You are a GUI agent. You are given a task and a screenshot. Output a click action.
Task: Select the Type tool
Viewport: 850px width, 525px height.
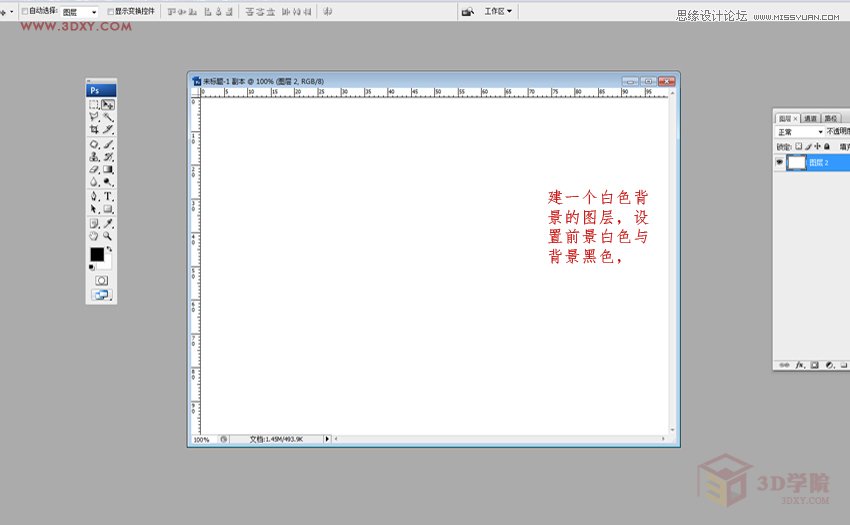108,196
